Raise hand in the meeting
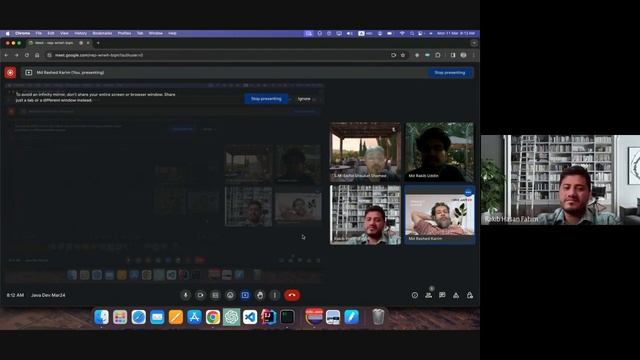This screenshot has height=360, width=640. click(260, 295)
